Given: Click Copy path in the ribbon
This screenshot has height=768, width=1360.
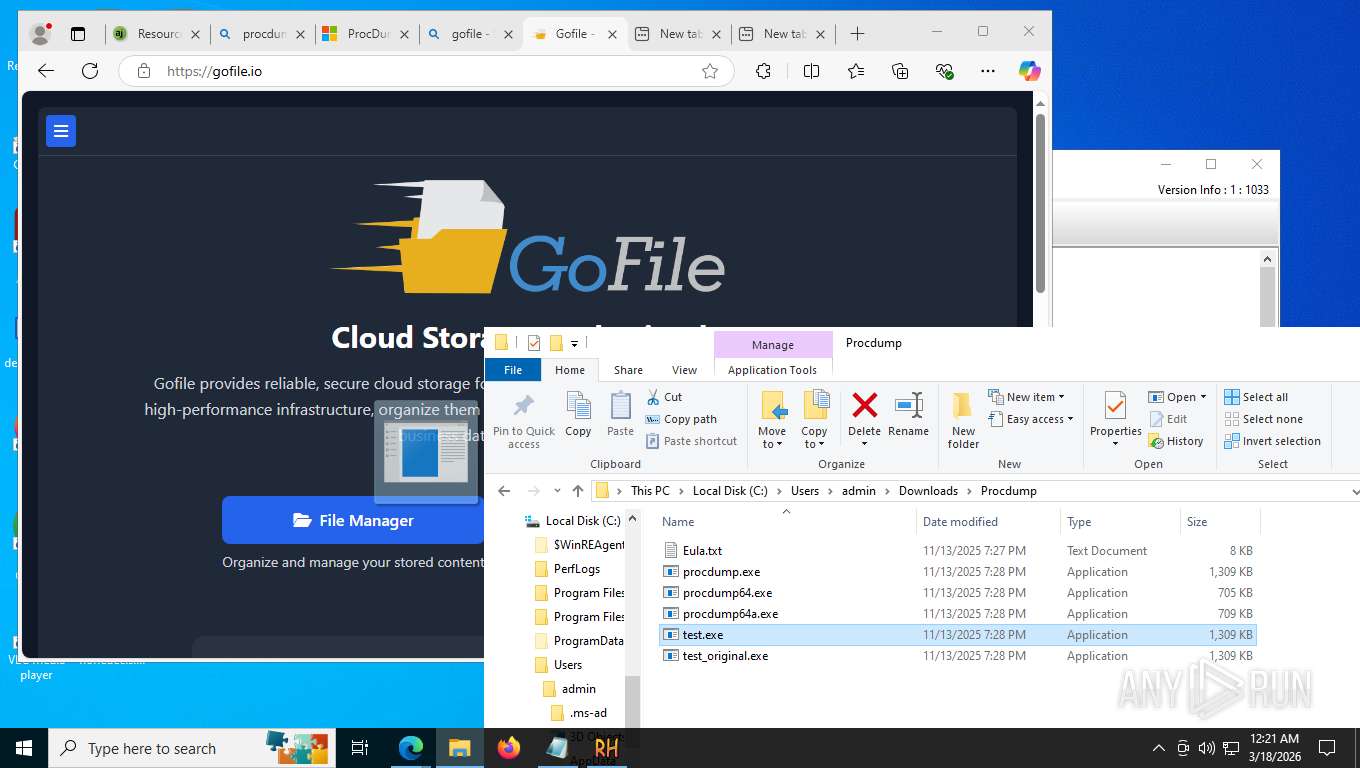Looking at the screenshot, I should [681, 419].
